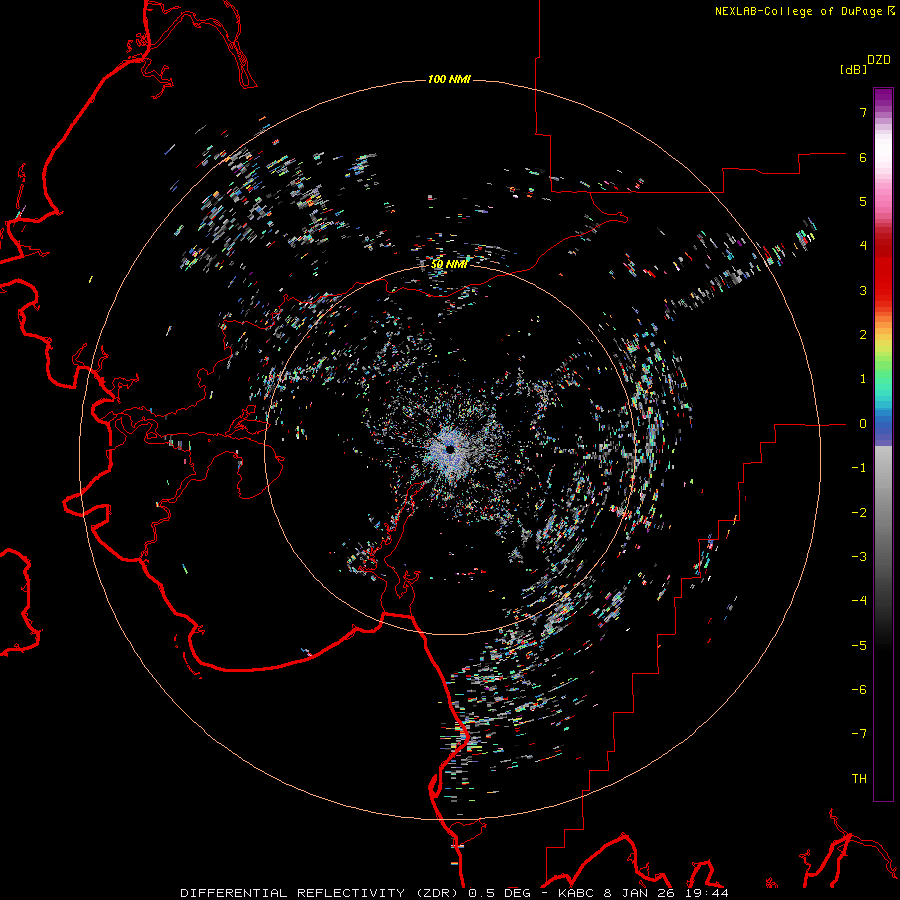Click the -4 value on color scale
Screen dimensions: 900x900
coord(859,601)
